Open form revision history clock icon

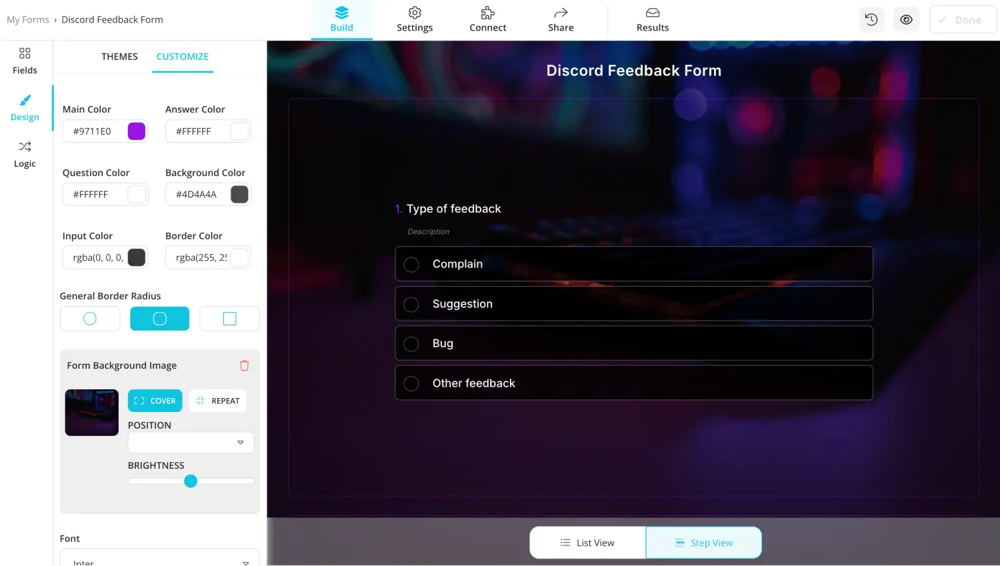point(871,20)
